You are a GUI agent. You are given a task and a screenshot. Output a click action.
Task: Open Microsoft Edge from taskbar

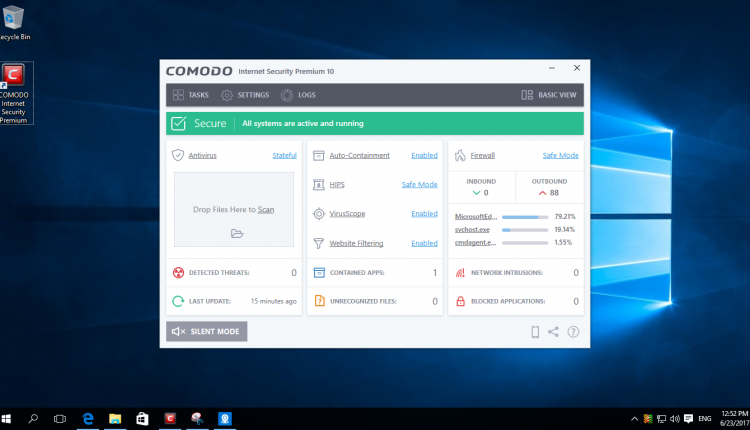click(88, 419)
